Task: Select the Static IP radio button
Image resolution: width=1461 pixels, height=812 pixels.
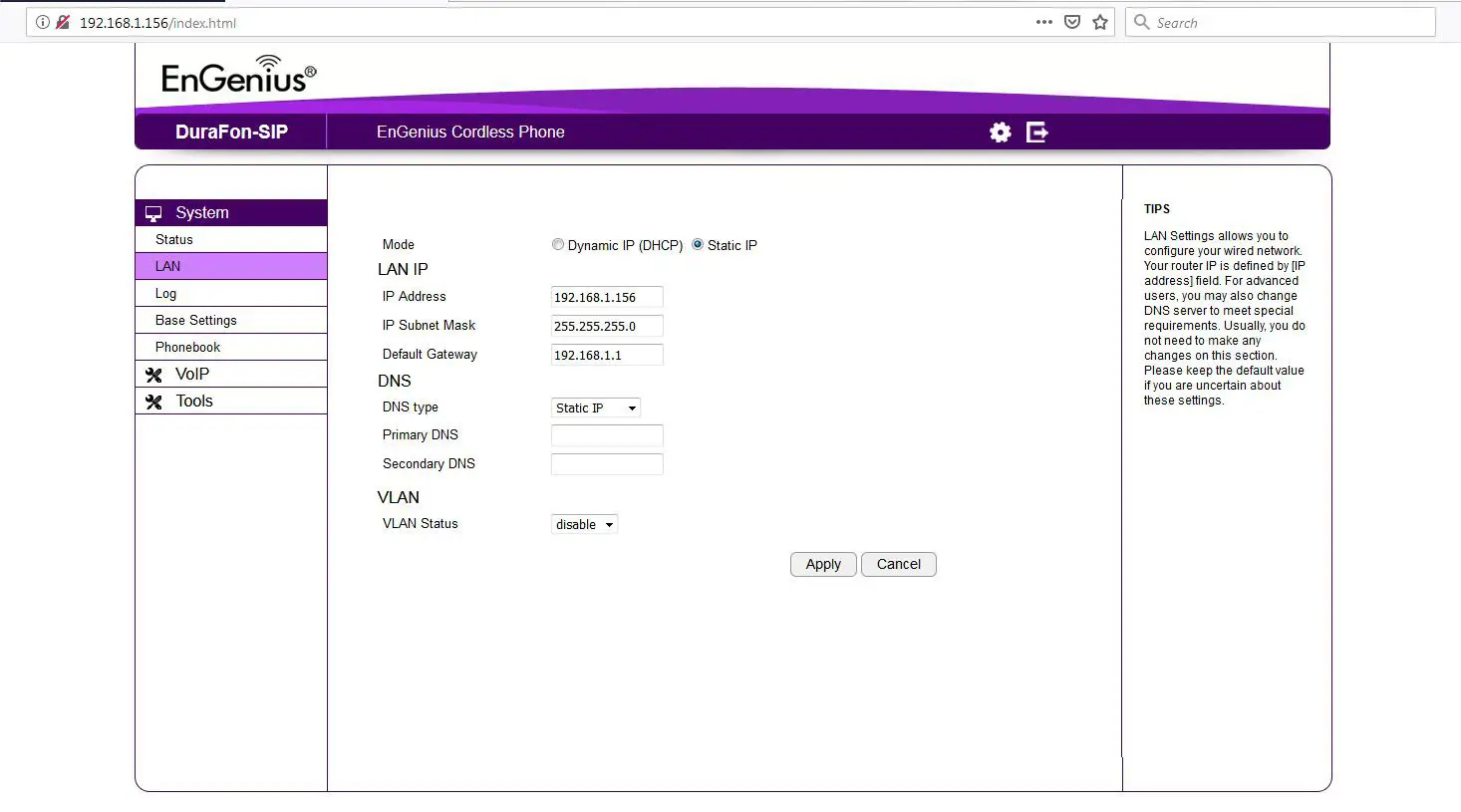Action: [697, 244]
